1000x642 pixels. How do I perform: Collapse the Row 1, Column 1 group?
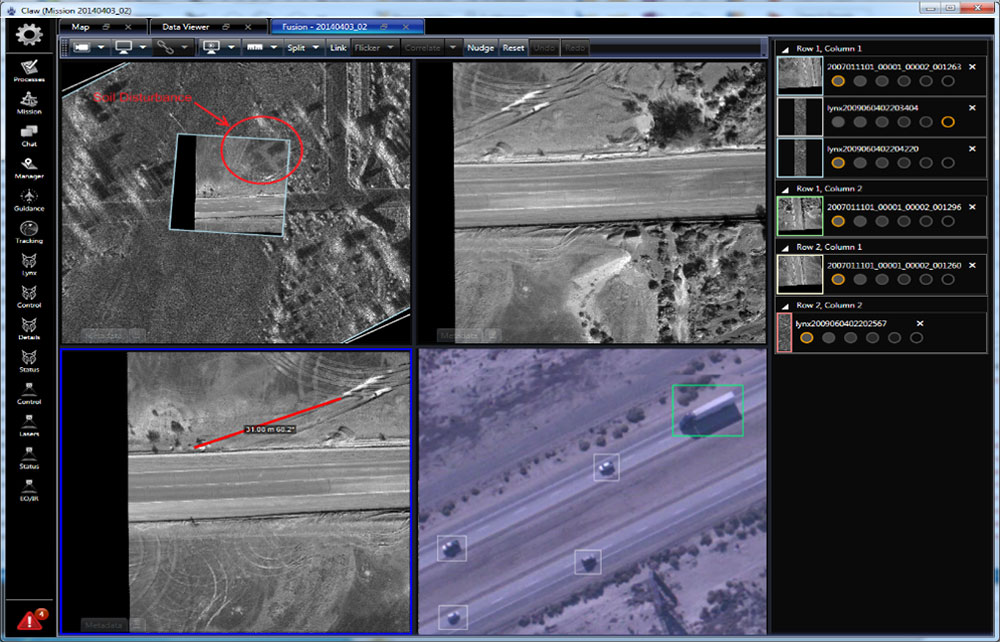point(784,48)
